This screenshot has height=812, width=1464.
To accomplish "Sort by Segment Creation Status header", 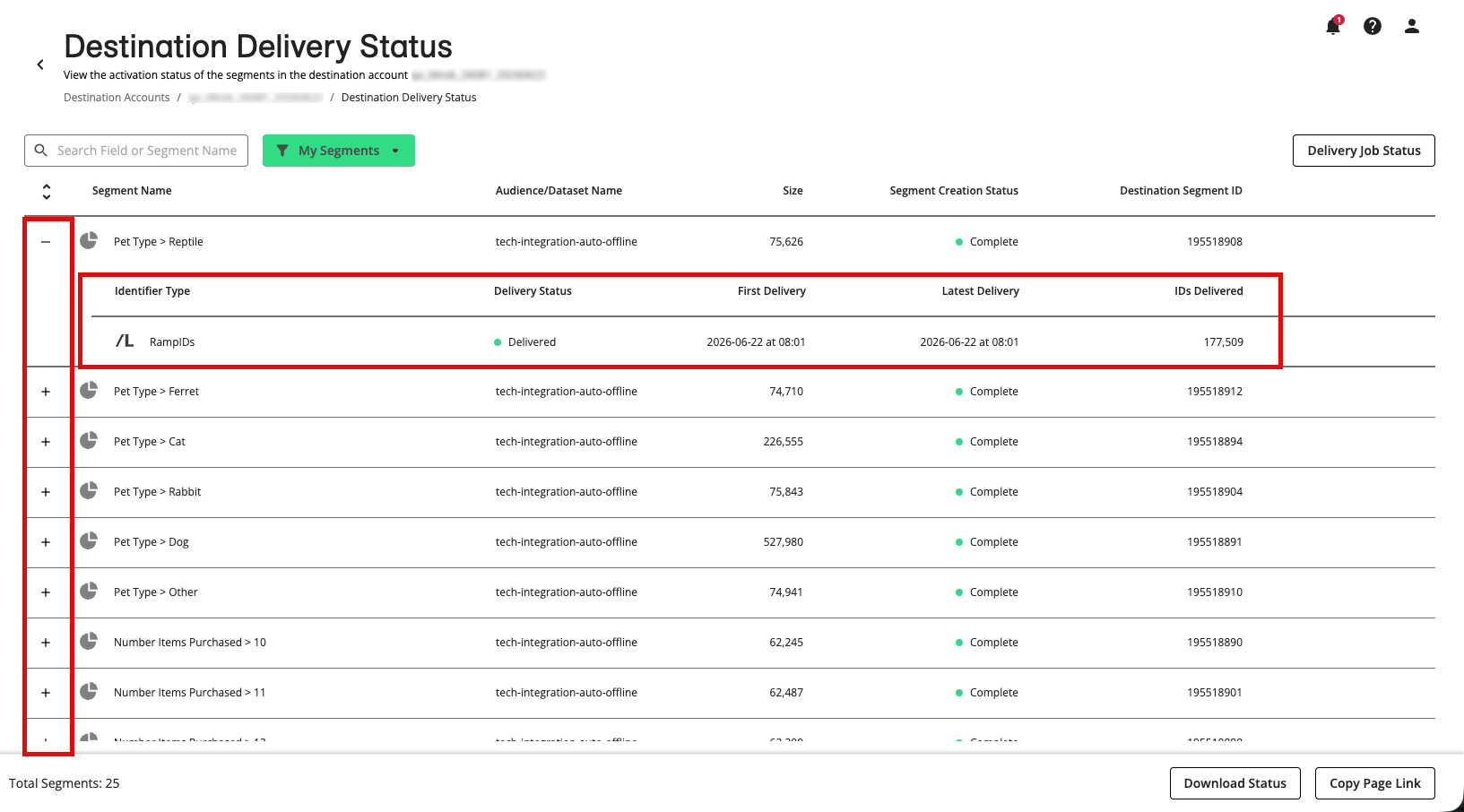I will tap(954, 191).
